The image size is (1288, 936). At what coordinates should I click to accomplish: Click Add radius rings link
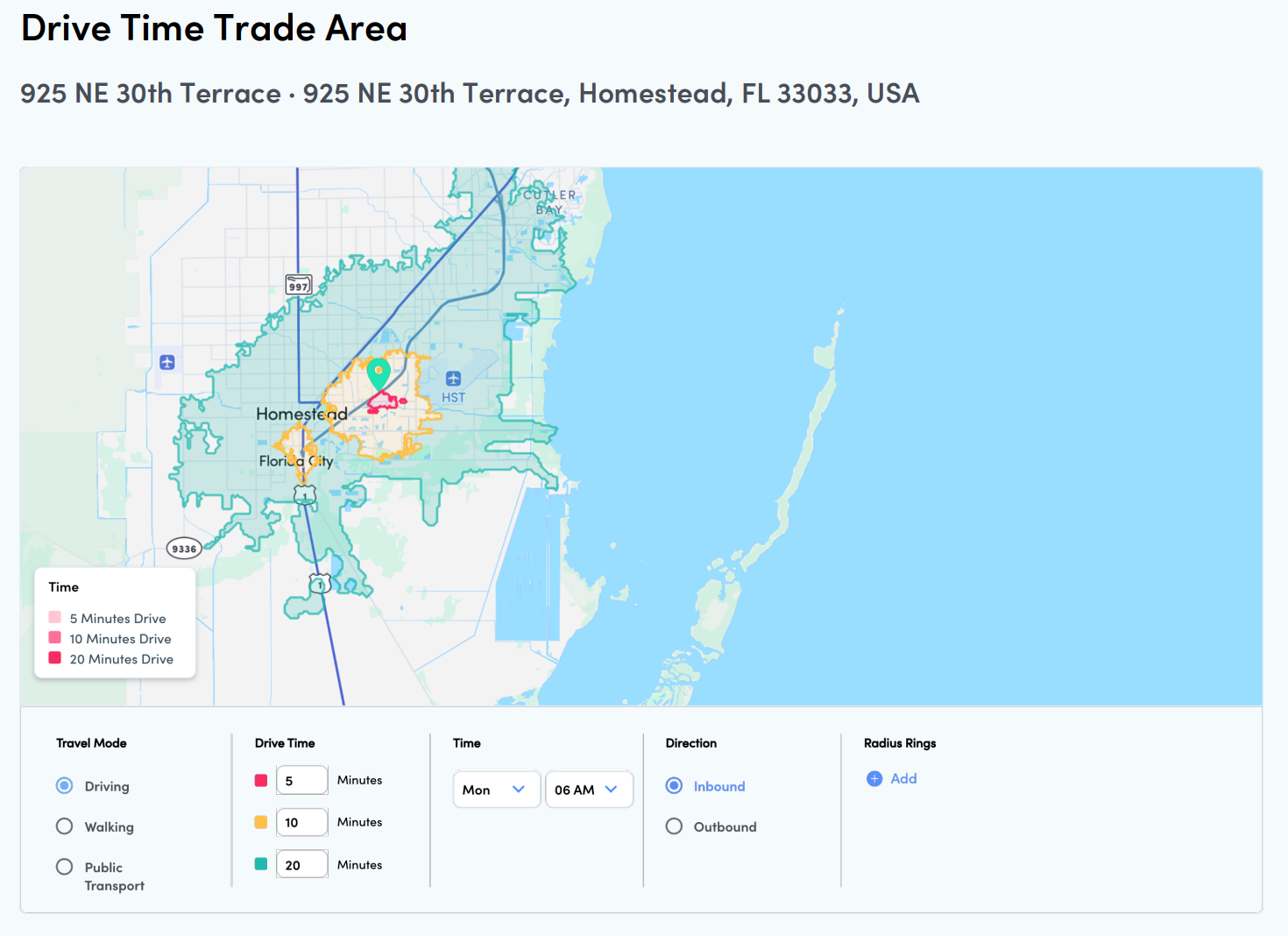click(x=903, y=778)
